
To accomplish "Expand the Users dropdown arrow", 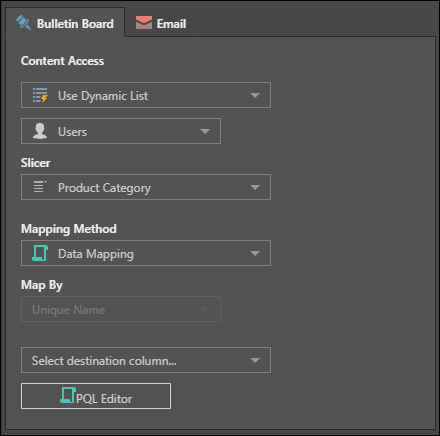I will coord(205,131).
